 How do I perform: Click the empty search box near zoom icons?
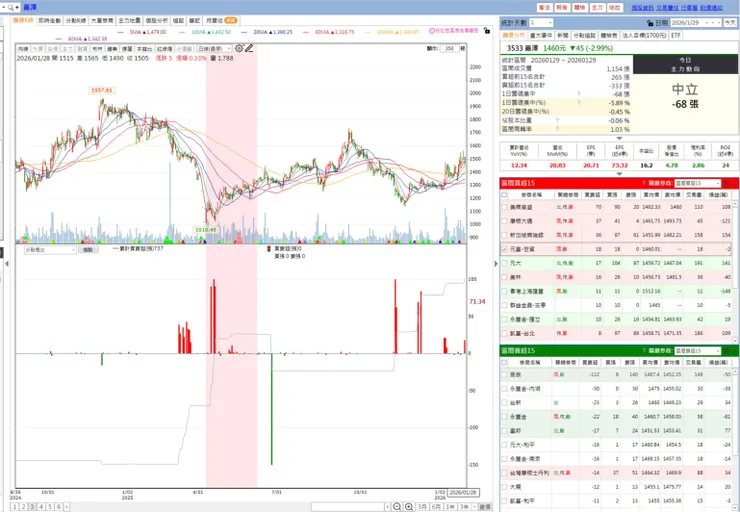(x=348, y=507)
